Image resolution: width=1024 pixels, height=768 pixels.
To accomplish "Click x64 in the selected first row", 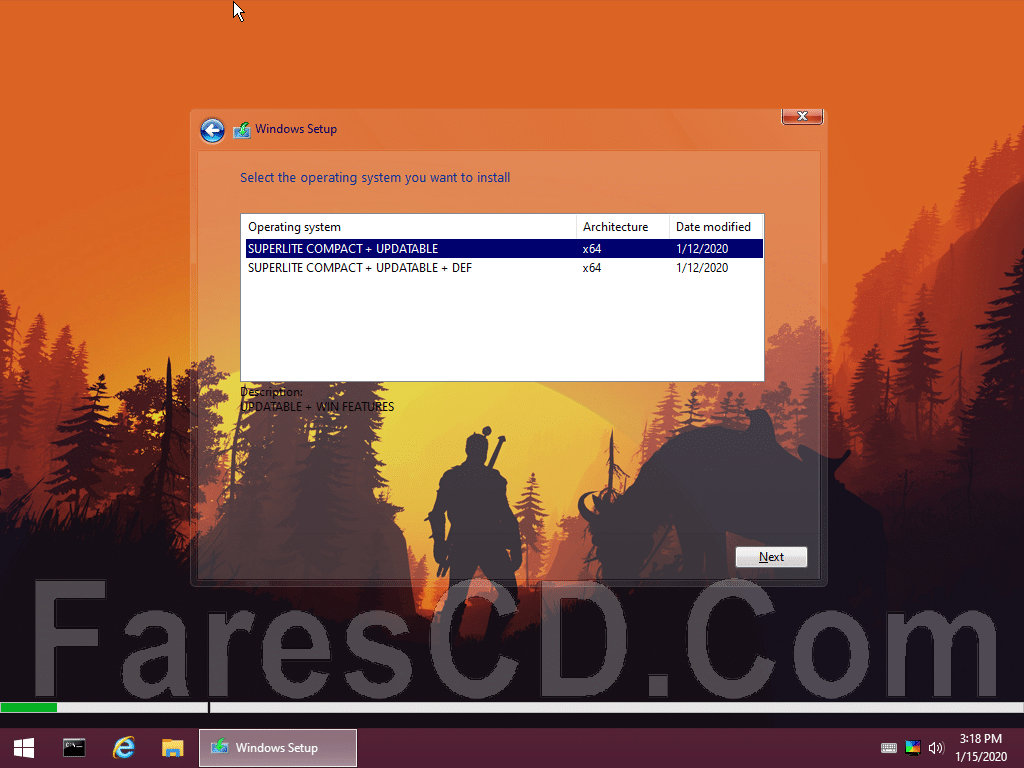I will tap(592, 249).
